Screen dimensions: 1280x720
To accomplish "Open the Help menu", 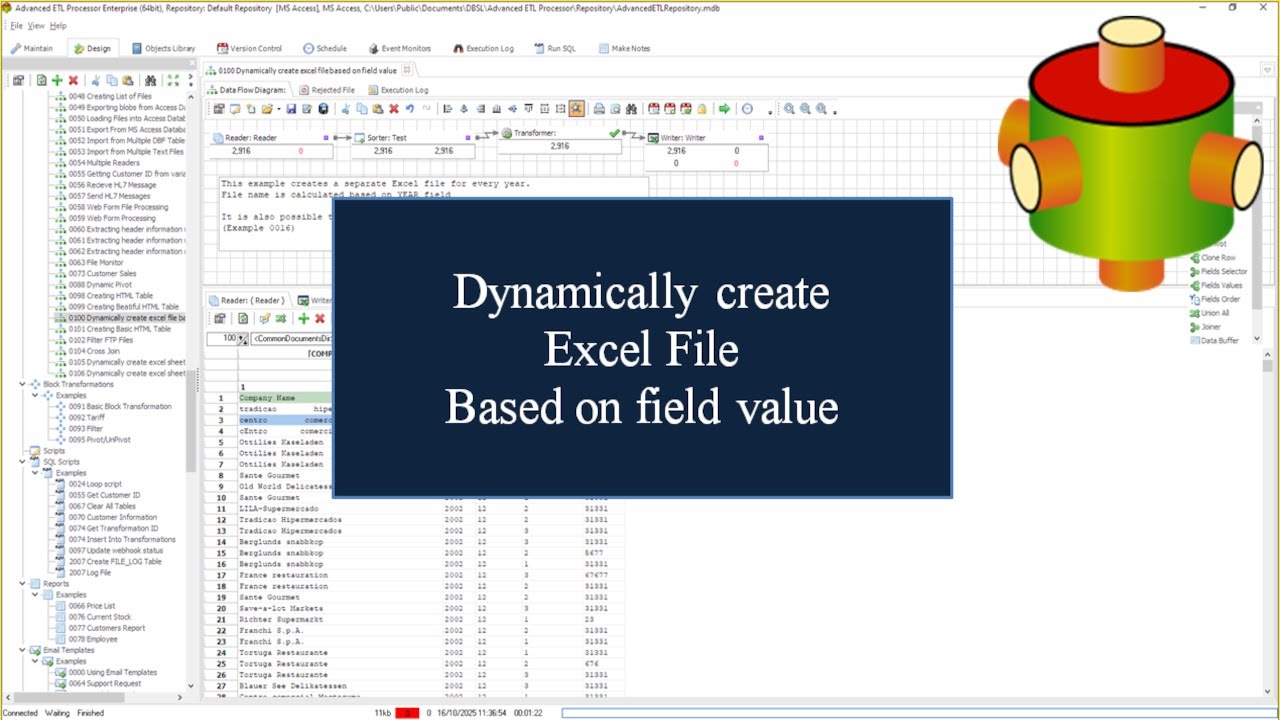I will [58, 25].
